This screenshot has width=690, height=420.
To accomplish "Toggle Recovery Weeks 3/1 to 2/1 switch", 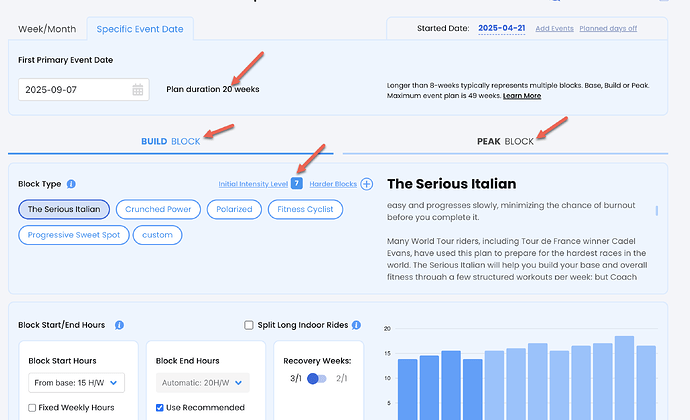I will click(x=317, y=379).
